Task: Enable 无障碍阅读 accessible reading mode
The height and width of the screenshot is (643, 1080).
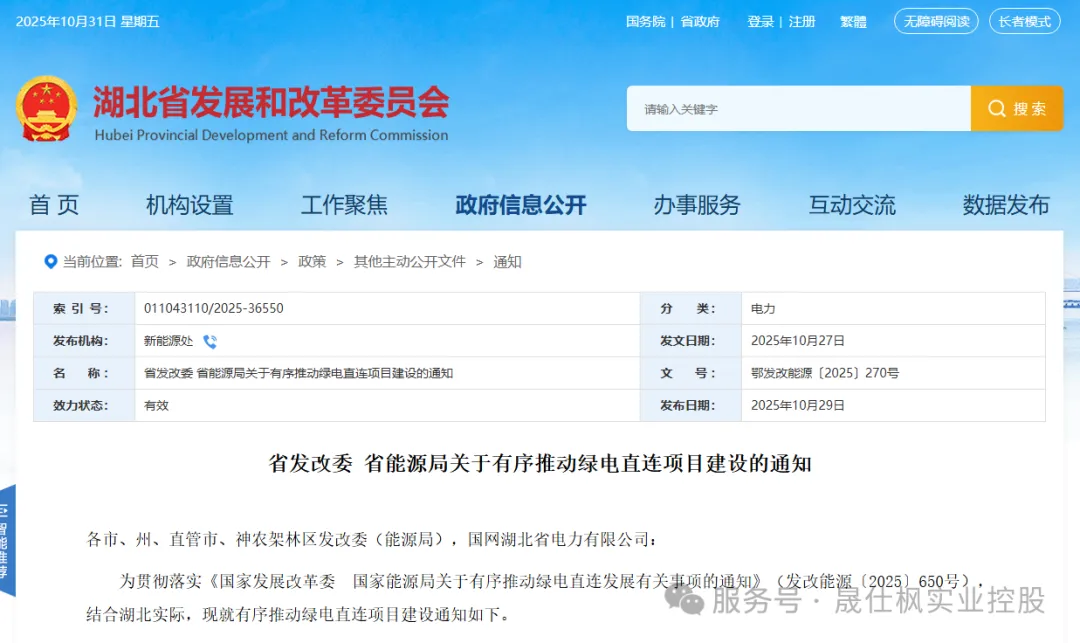Action: pos(935,21)
